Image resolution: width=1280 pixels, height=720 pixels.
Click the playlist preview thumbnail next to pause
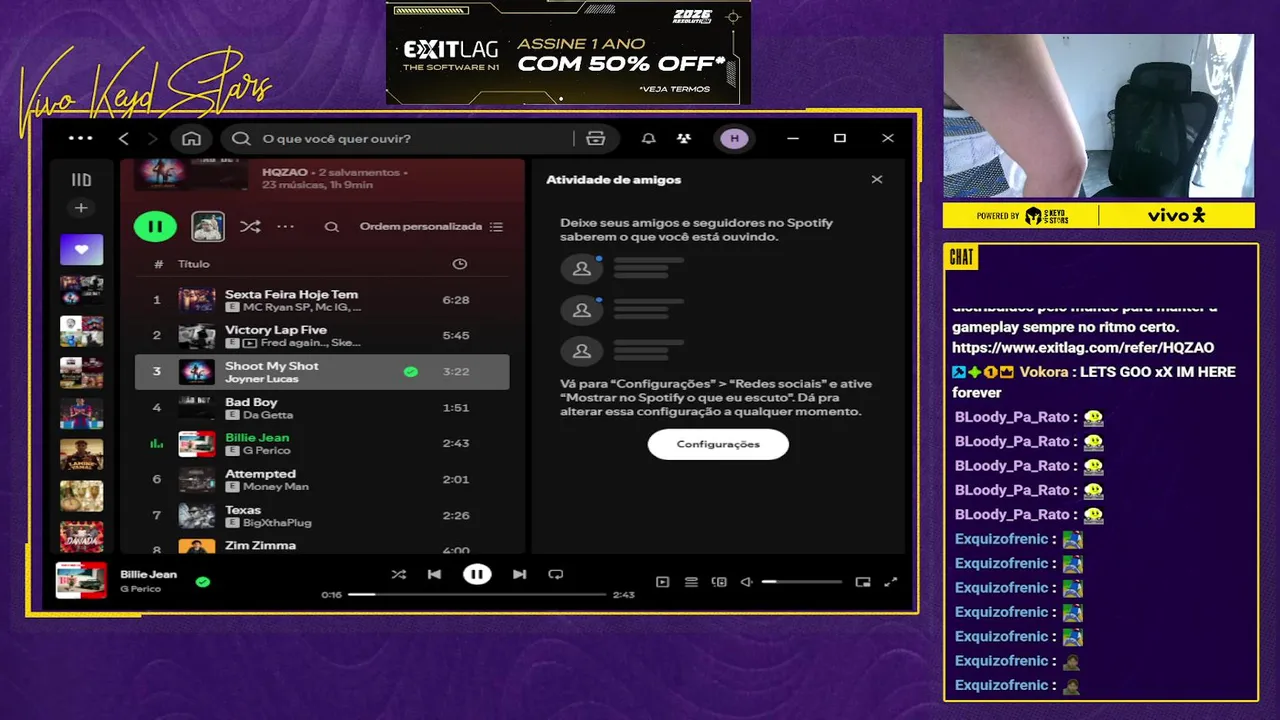coord(208,227)
